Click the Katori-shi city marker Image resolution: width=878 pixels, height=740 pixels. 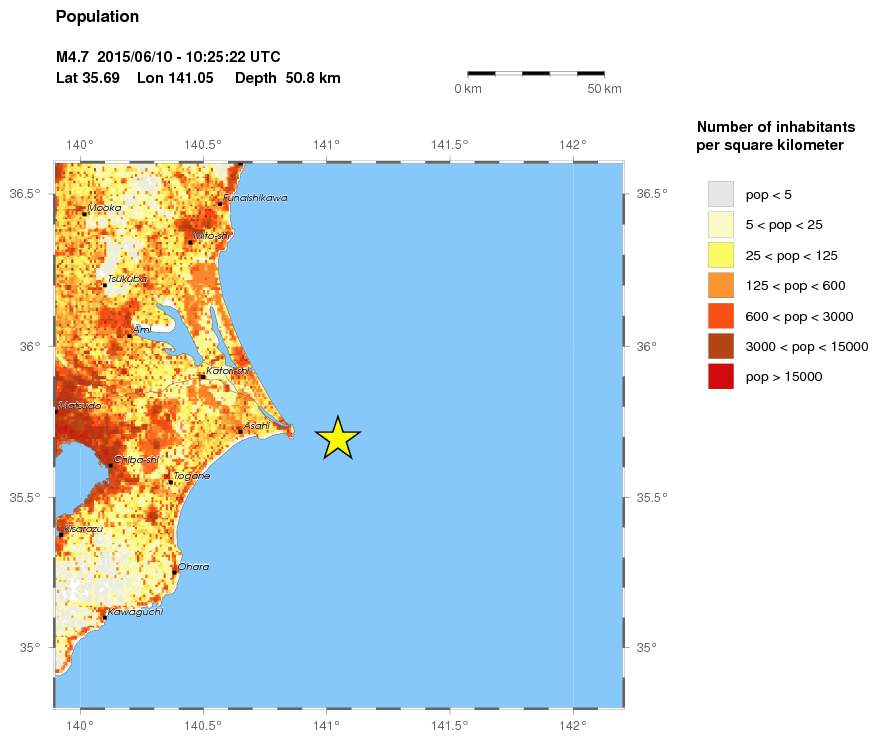[203, 376]
